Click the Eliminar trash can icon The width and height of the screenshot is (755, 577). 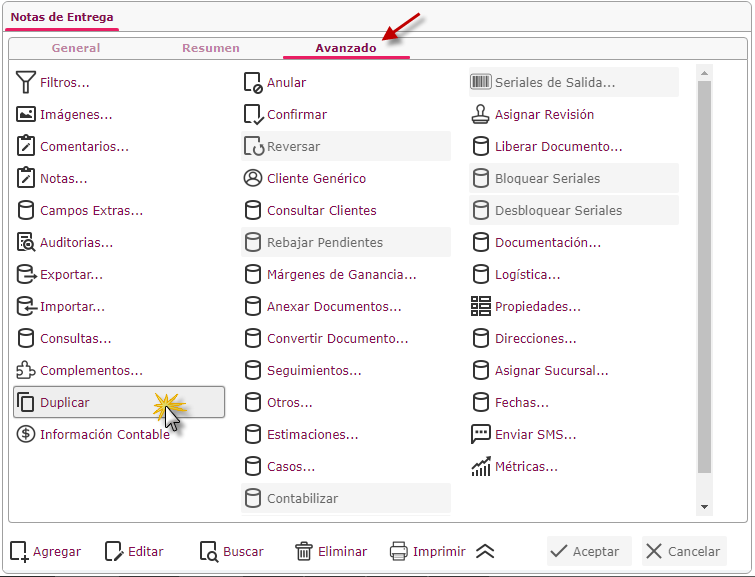click(304, 551)
